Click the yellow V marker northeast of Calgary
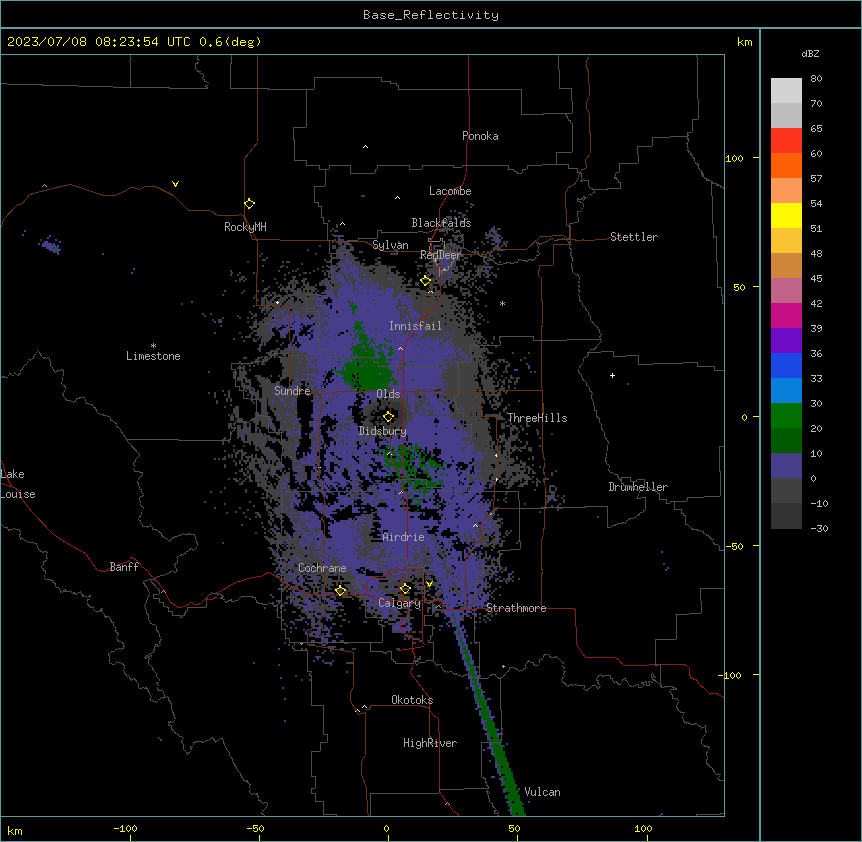The image size is (862, 842). [429, 584]
